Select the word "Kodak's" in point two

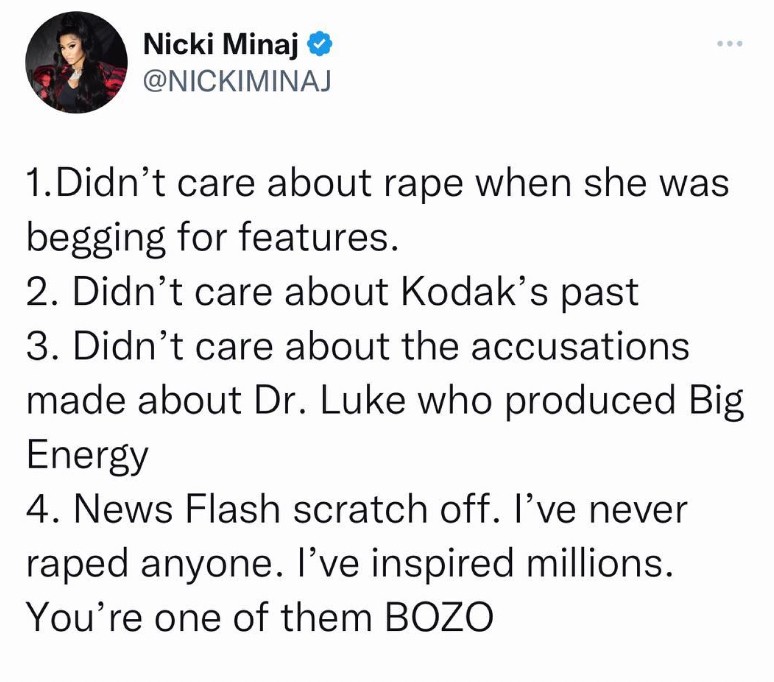pos(474,292)
